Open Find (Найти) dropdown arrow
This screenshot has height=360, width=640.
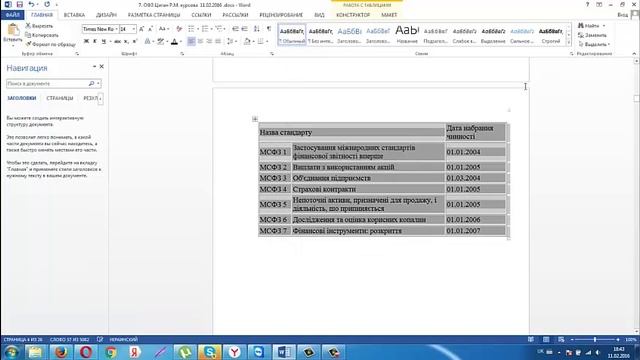[x=604, y=26]
